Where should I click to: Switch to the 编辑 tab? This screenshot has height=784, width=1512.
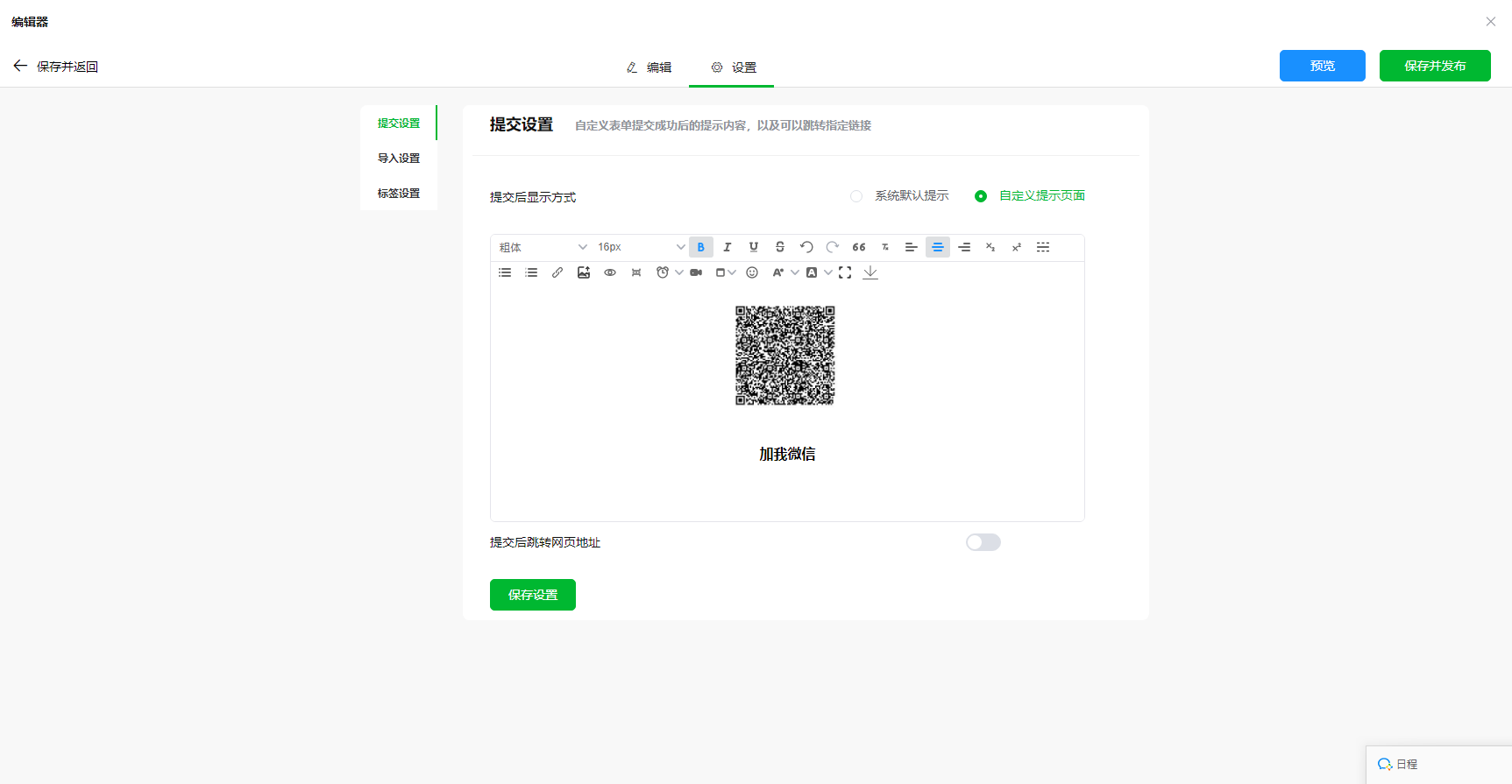649,67
